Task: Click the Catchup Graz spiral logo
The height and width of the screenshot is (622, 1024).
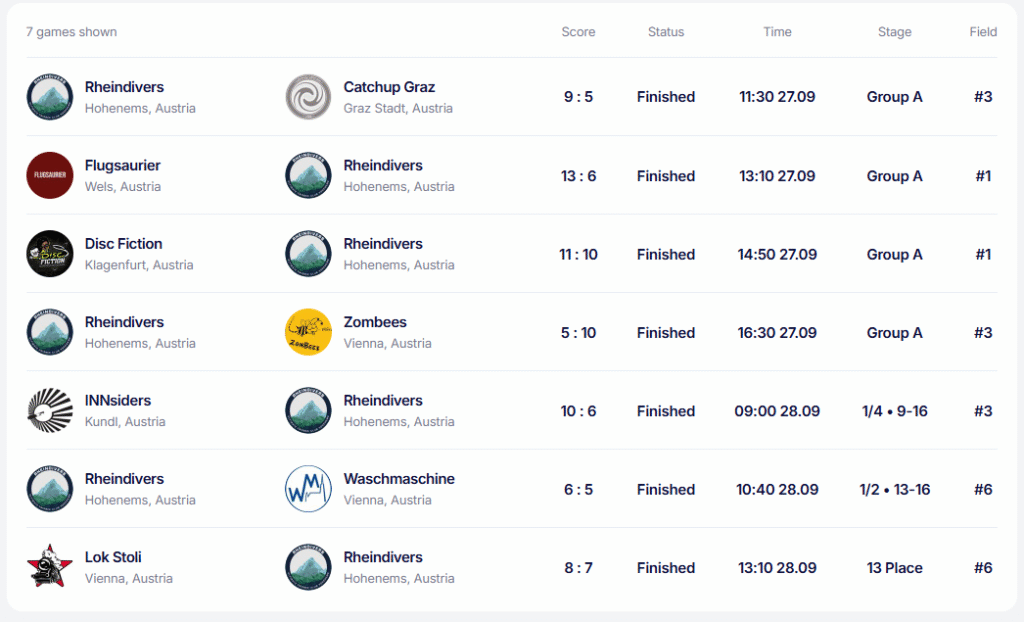Action: (308, 97)
